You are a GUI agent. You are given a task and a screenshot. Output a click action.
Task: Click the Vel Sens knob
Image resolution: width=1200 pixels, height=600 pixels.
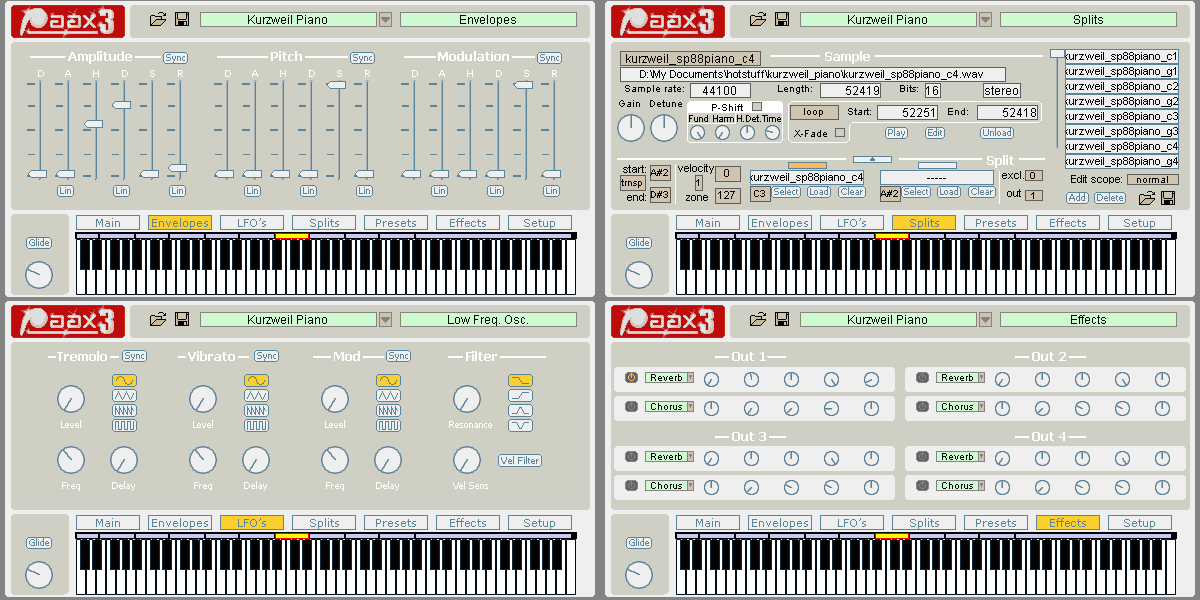coord(466,460)
